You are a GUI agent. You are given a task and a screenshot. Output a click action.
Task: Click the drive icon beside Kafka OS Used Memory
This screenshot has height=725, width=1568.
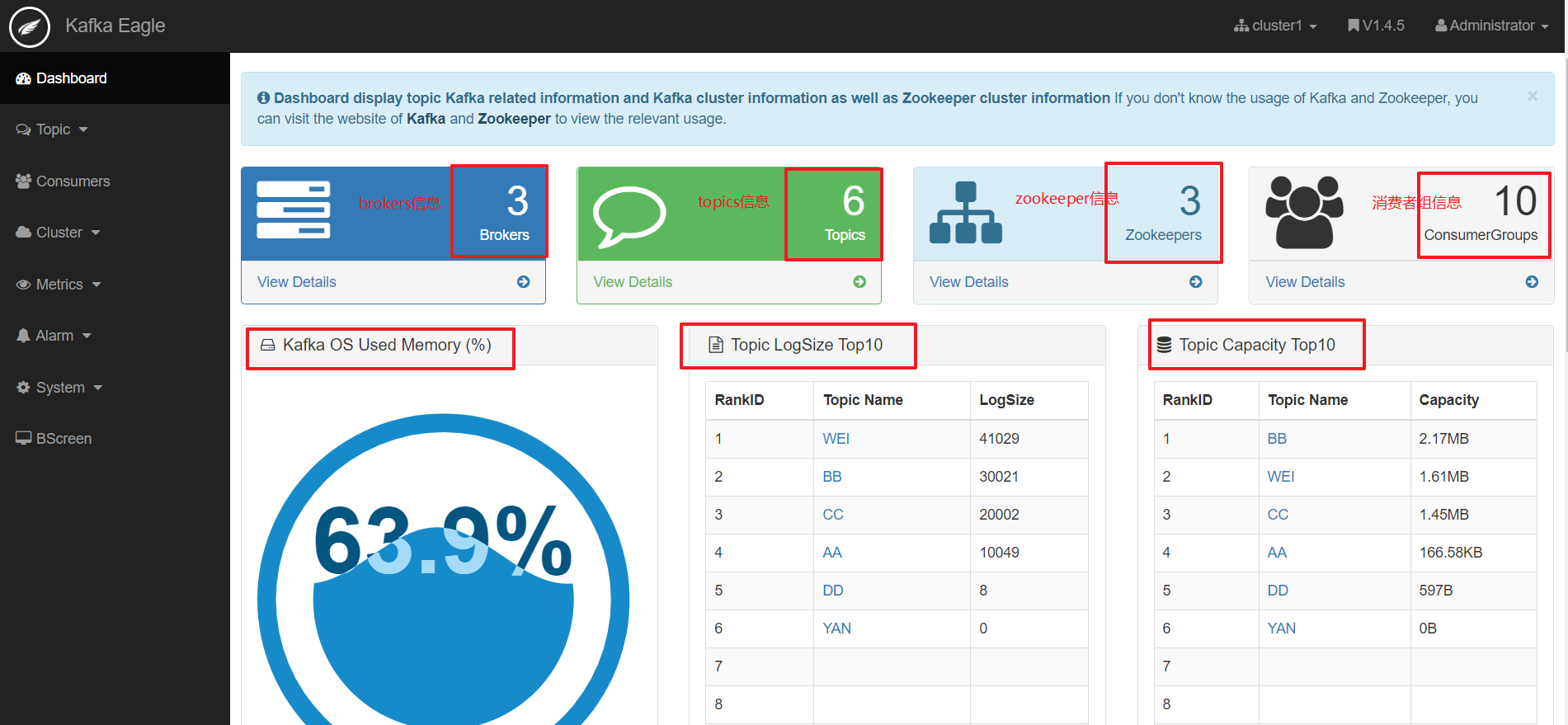click(268, 345)
